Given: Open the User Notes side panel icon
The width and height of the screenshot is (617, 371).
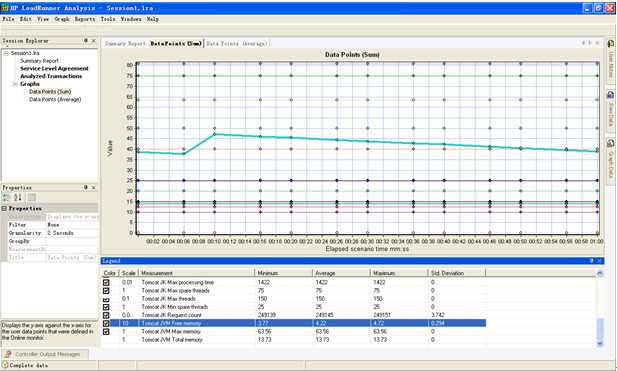Looking at the screenshot, I should tap(611, 44).
